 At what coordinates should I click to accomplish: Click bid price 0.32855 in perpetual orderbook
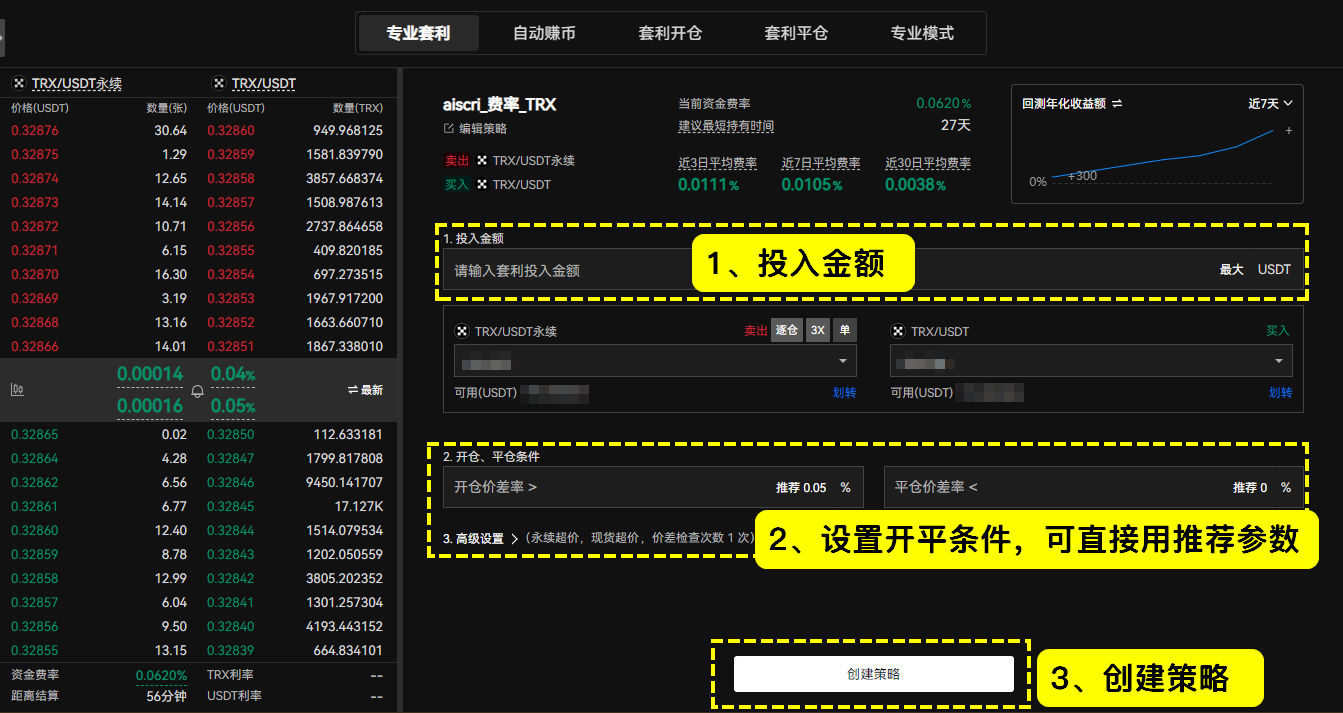(x=35, y=651)
